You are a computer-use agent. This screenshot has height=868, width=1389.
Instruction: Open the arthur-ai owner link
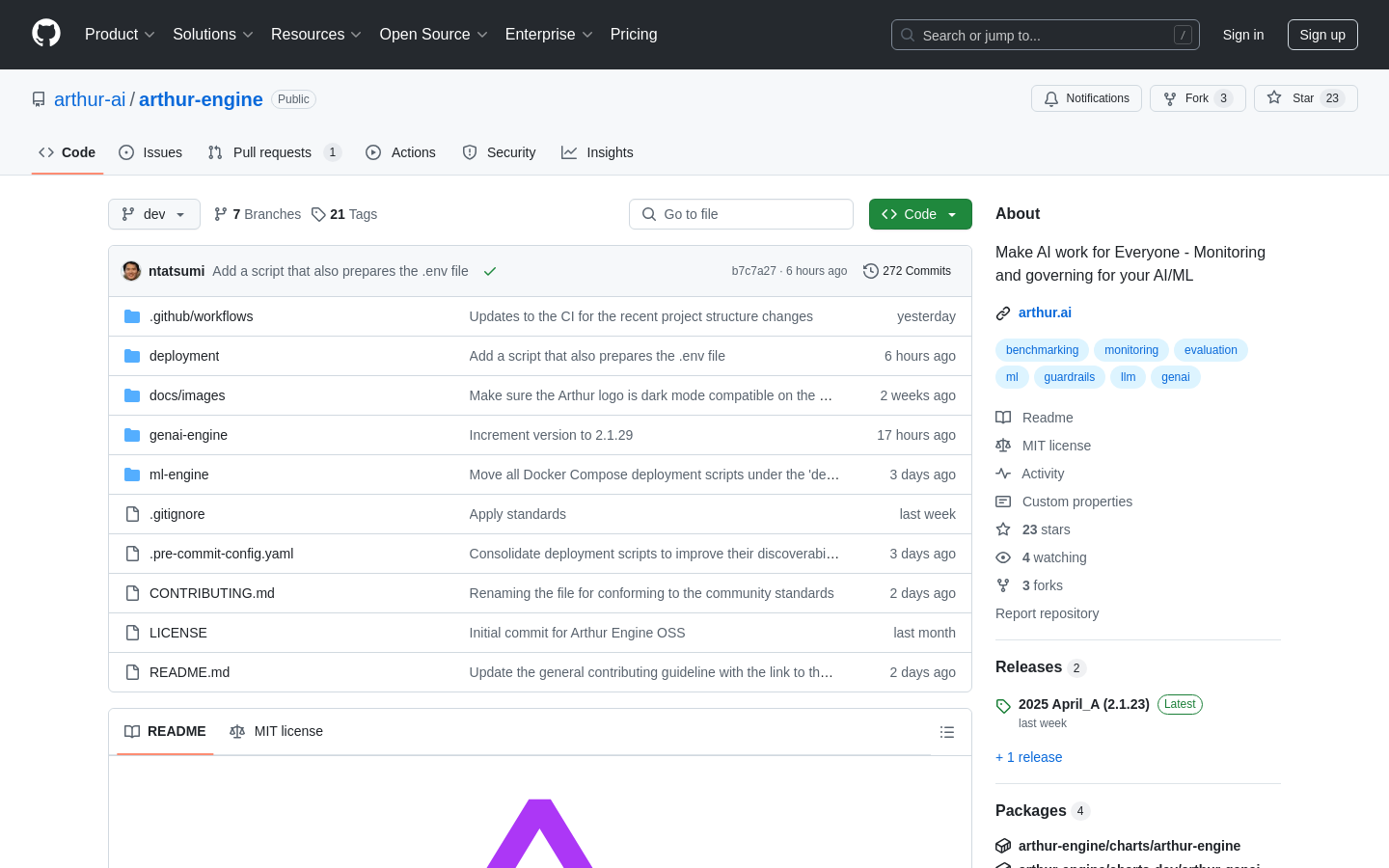pyautogui.click(x=90, y=99)
